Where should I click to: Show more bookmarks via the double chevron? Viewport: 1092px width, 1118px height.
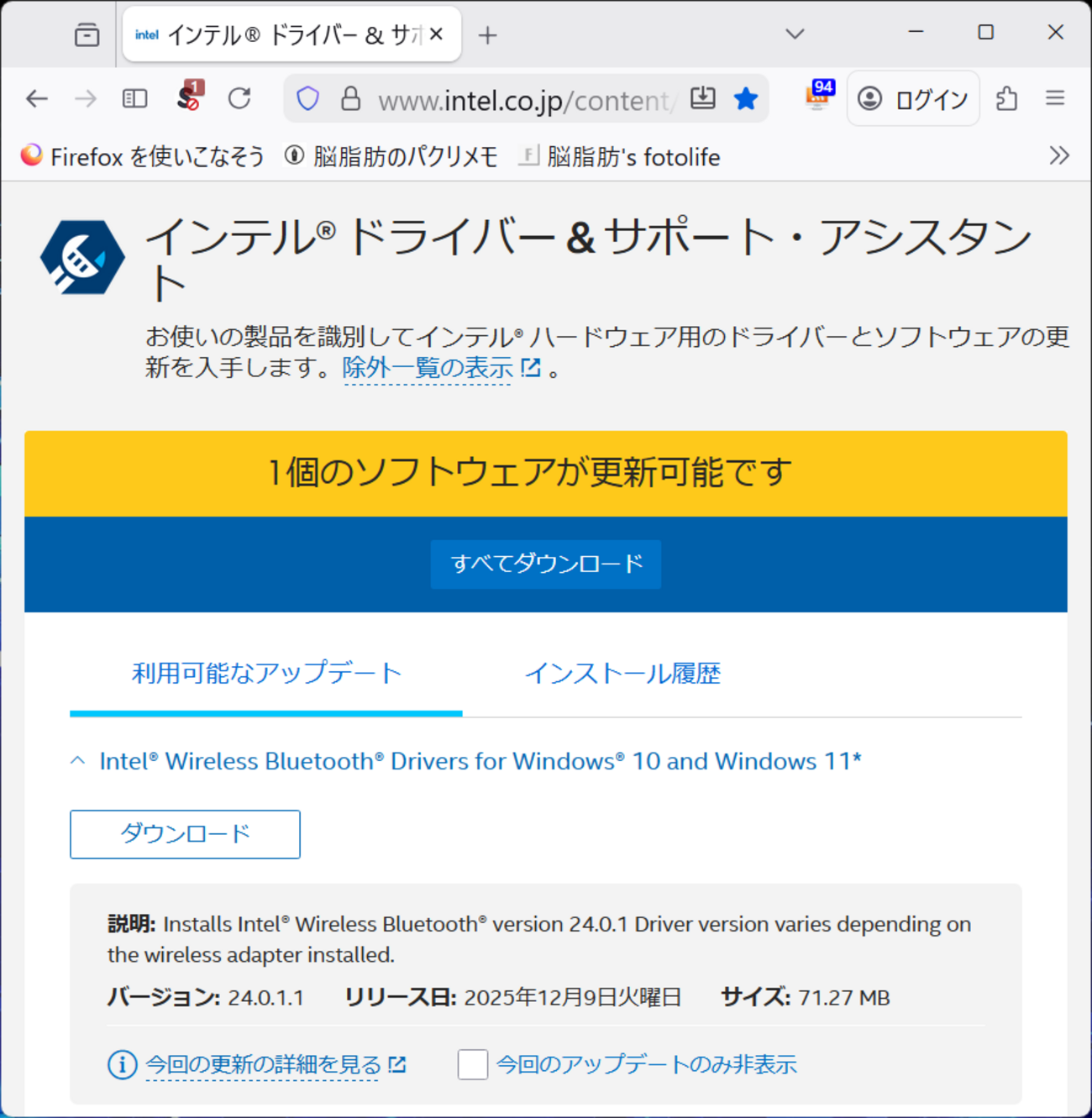pyautogui.click(x=1059, y=156)
